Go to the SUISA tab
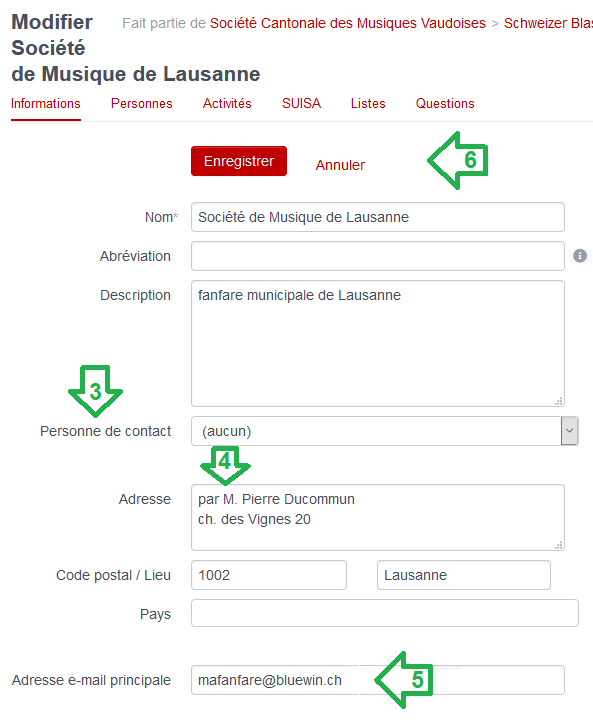The width and height of the screenshot is (593, 726). 301,103
